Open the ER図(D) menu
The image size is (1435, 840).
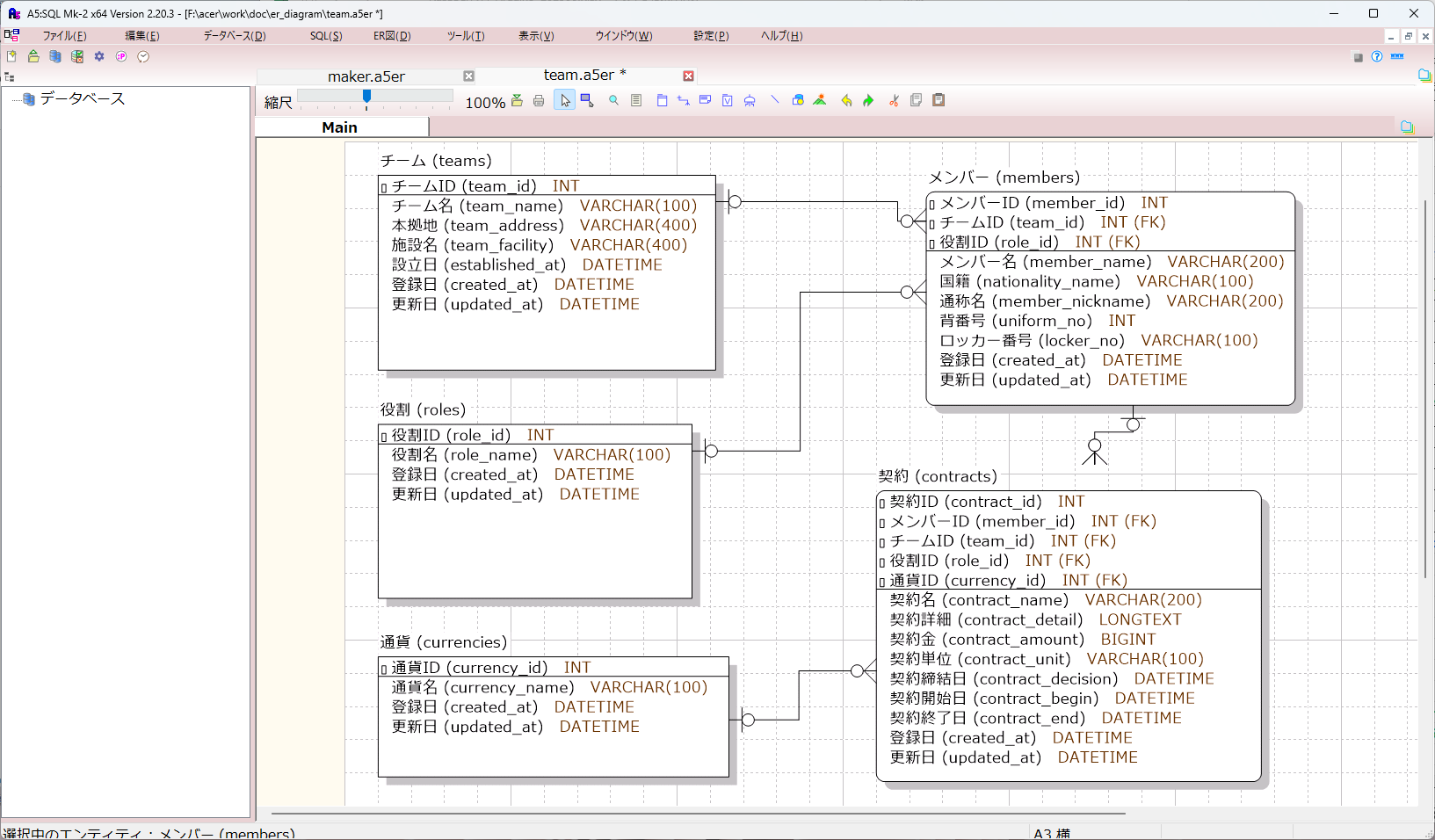pos(391,36)
